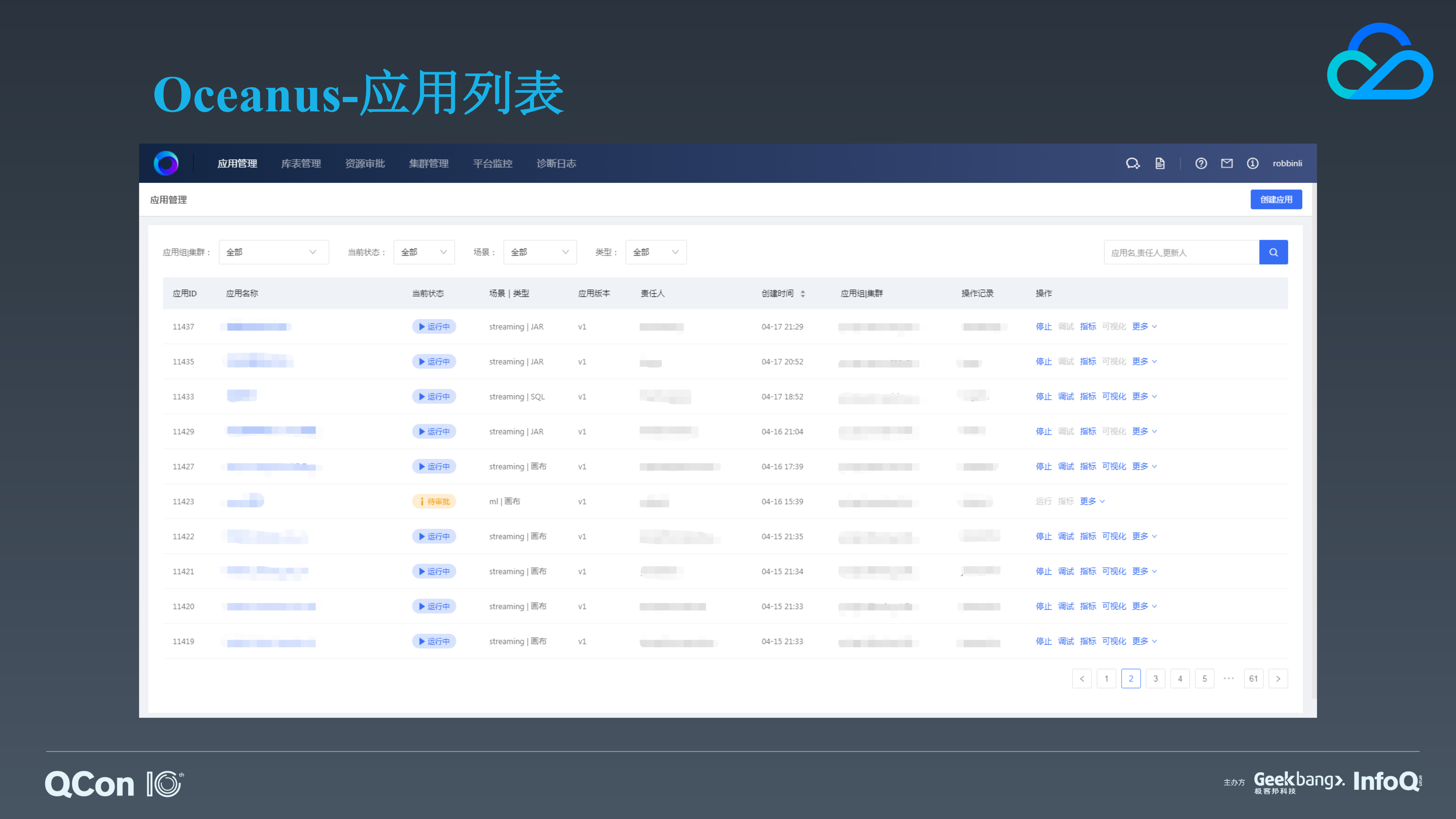Click 运行中 status badge of row 11433
This screenshot has width=1456, height=819.
click(x=434, y=397)
